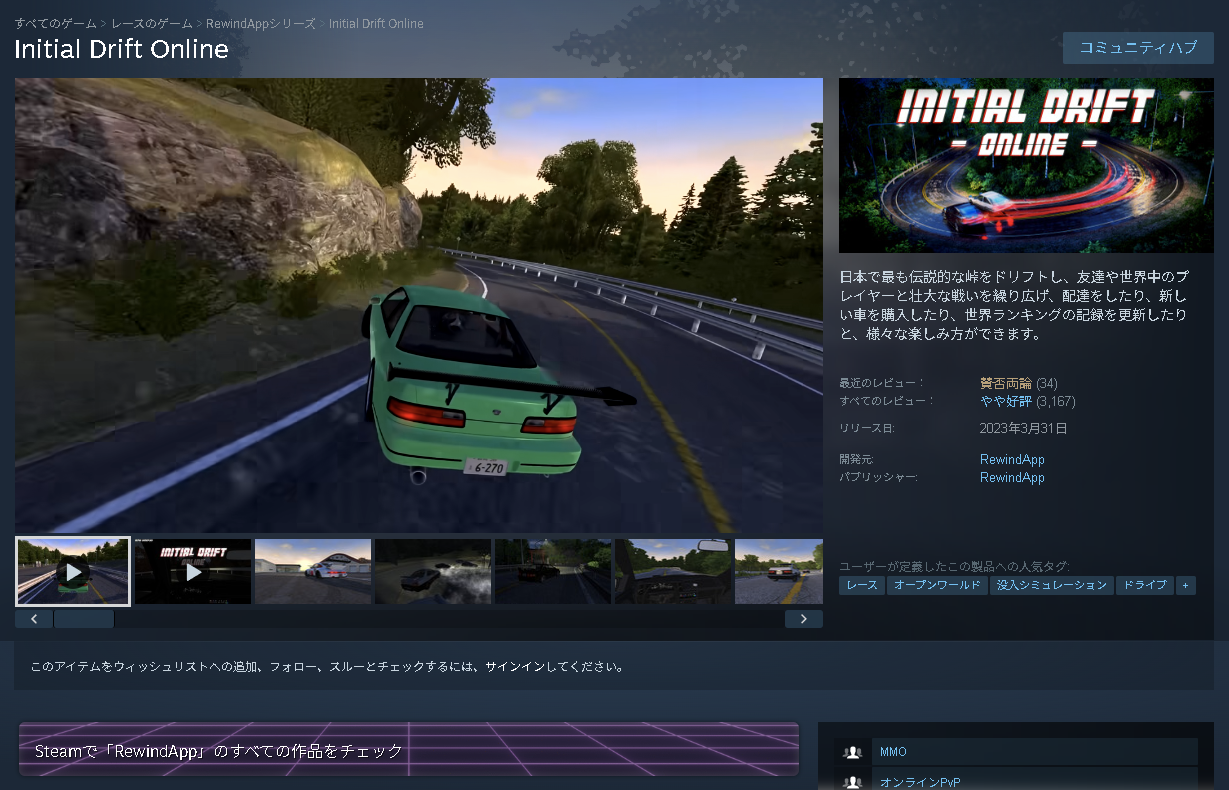Open the drifting smoke screenshot thumbnail
This screenshot has width=1229, height=790.
553,571
